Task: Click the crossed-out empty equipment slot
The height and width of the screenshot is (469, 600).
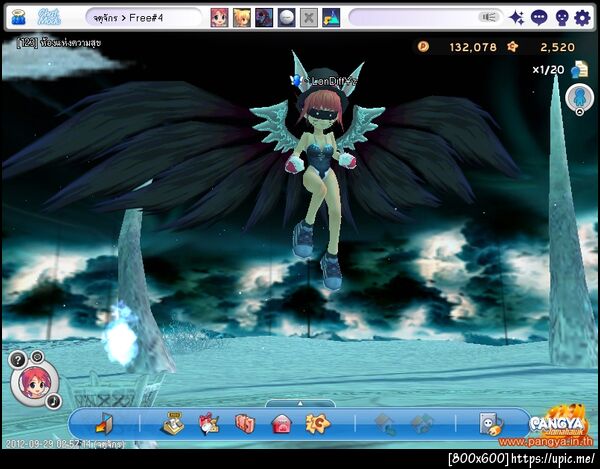Action: coord(308,18)
